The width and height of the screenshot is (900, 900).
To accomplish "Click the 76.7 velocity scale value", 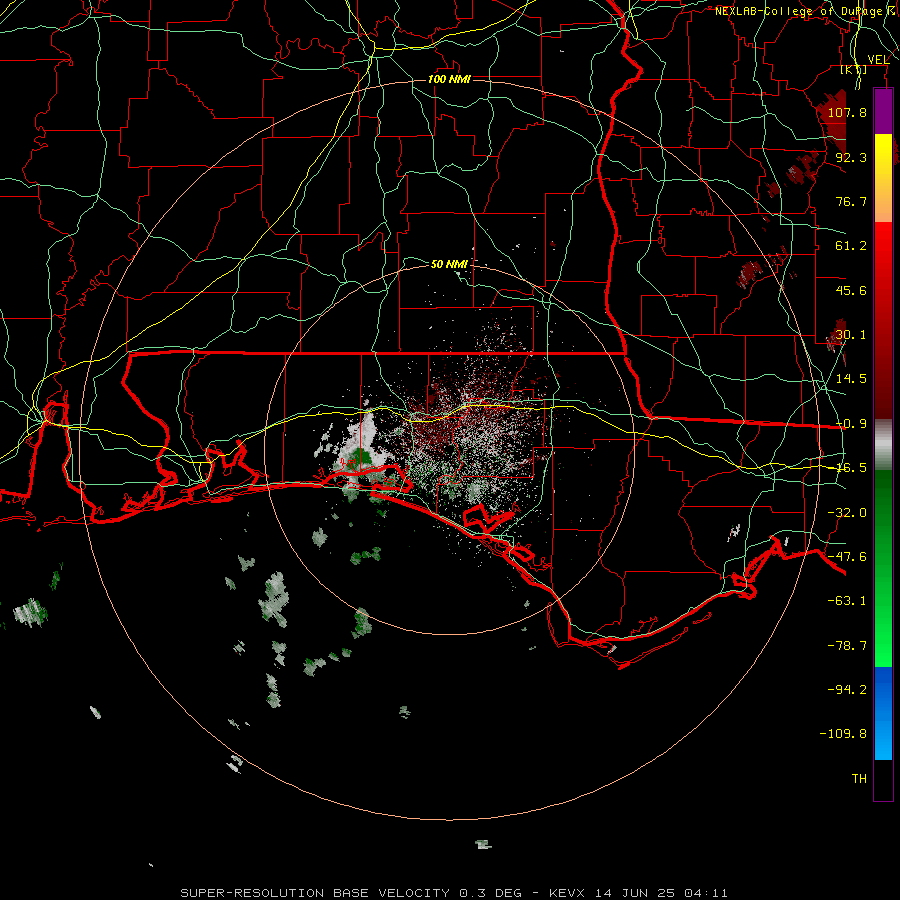I will 851,201.
